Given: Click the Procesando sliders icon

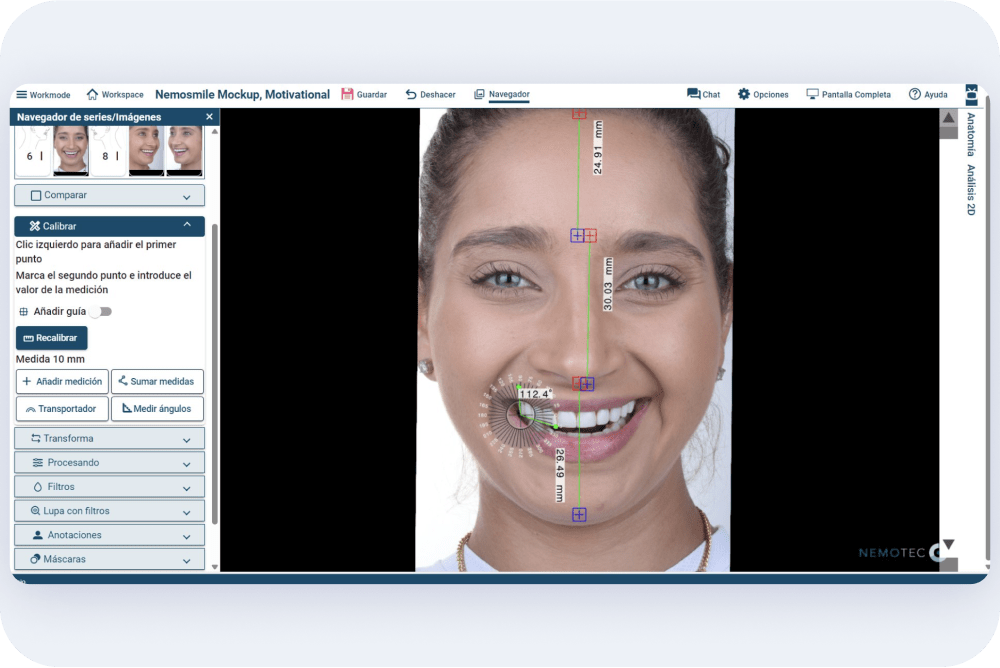Looking at the screenshot, I should click(38, 463).
